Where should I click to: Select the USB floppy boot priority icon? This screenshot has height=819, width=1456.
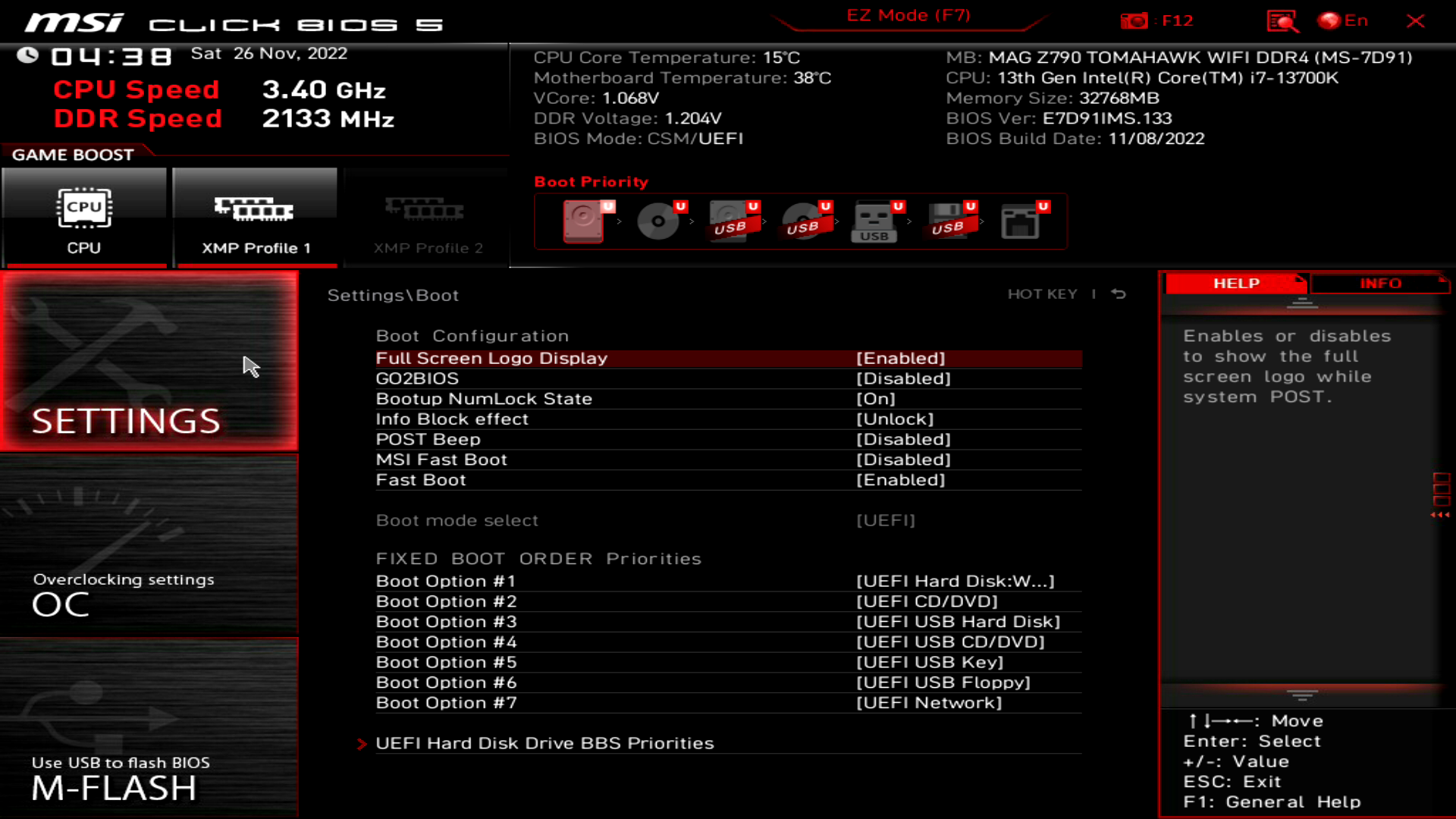(x=951, y=221)
